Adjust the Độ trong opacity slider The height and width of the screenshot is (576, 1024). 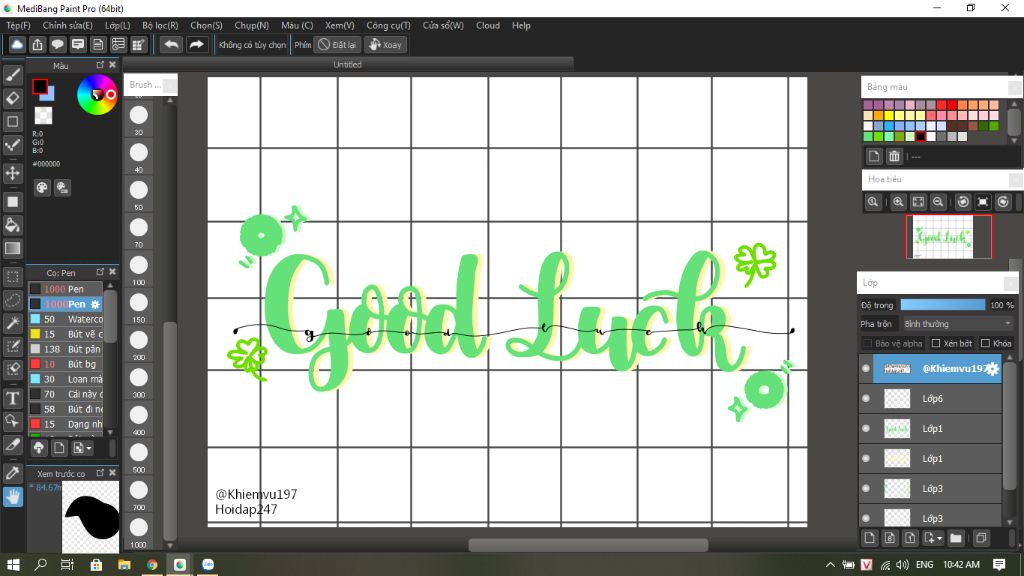943,305
